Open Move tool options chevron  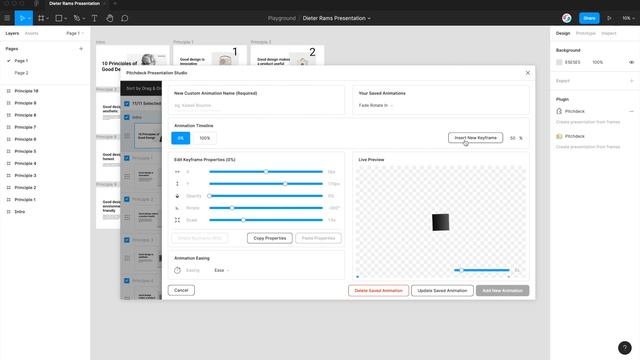click(29, 19)
